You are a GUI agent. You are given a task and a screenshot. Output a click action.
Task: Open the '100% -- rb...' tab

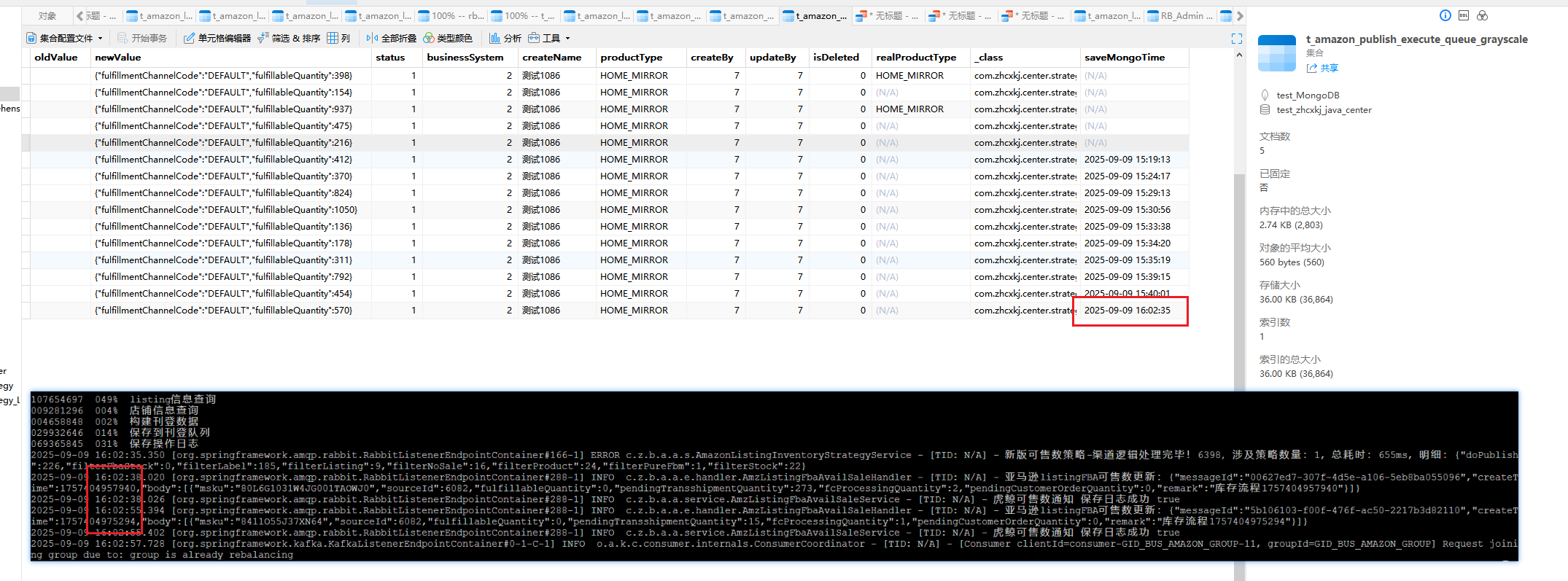click(451, 16)
